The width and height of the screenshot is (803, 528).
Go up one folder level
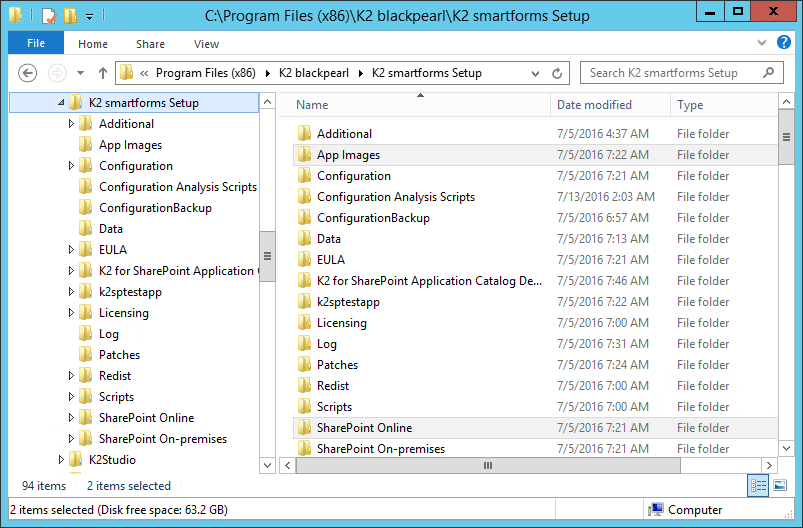pyautogui.click(x=102, y=73)
